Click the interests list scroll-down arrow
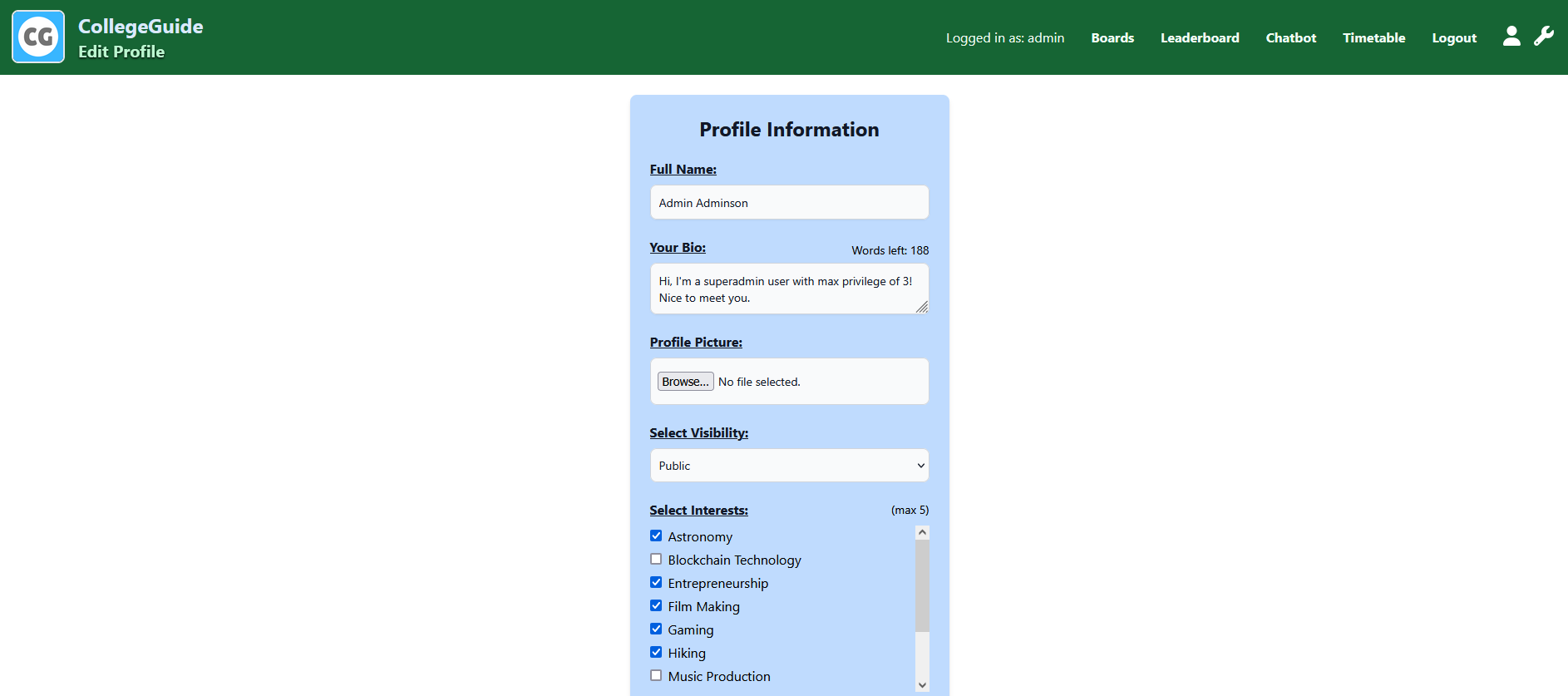Image resolution: width=1568 pixels, height=696 pixels. [x=922, y=685]
